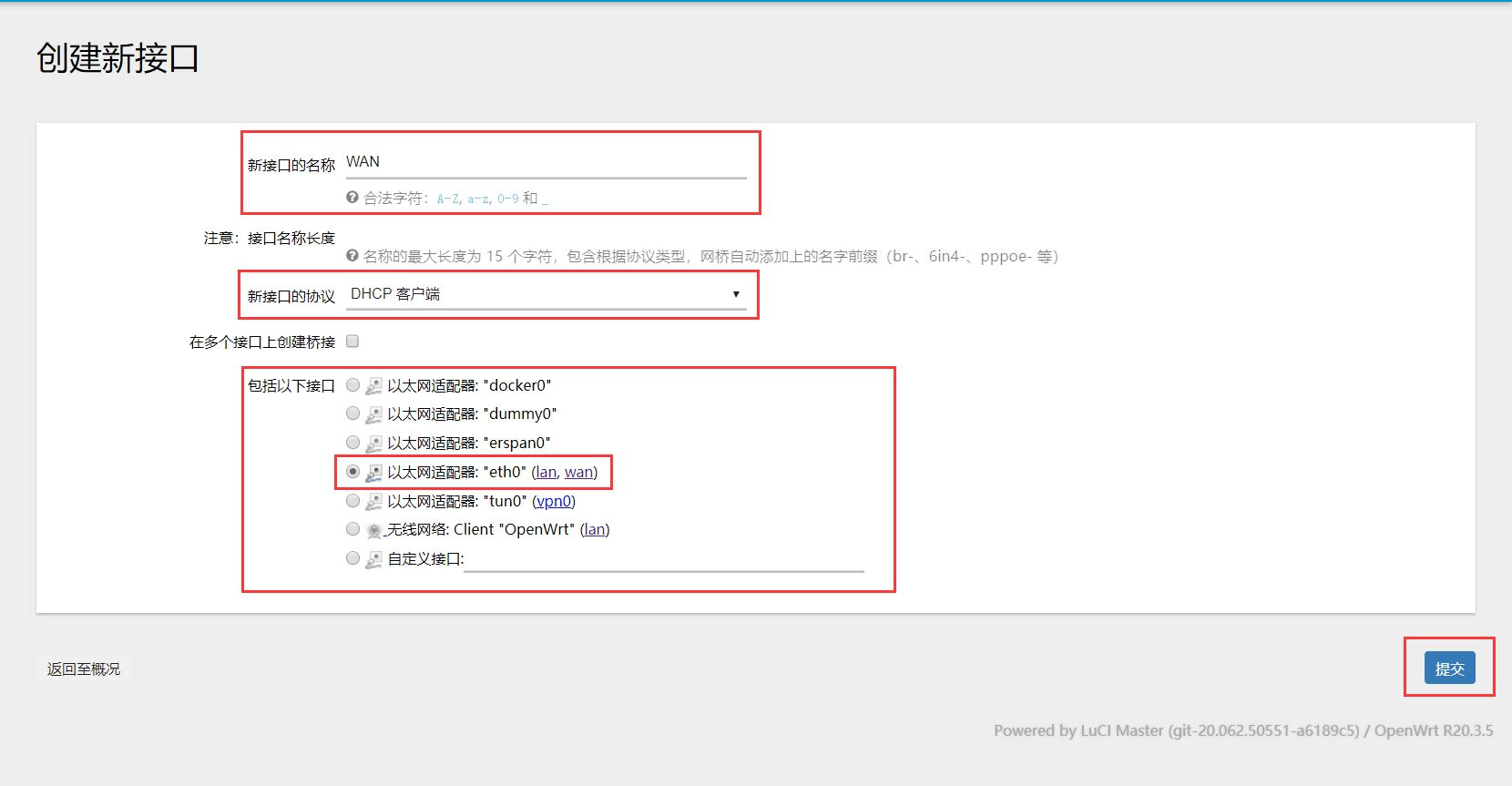The width and height of the screenshot is (1512, 786).
Task: Open the lan link next to OpenWrt client
Action: pos(595,529)
